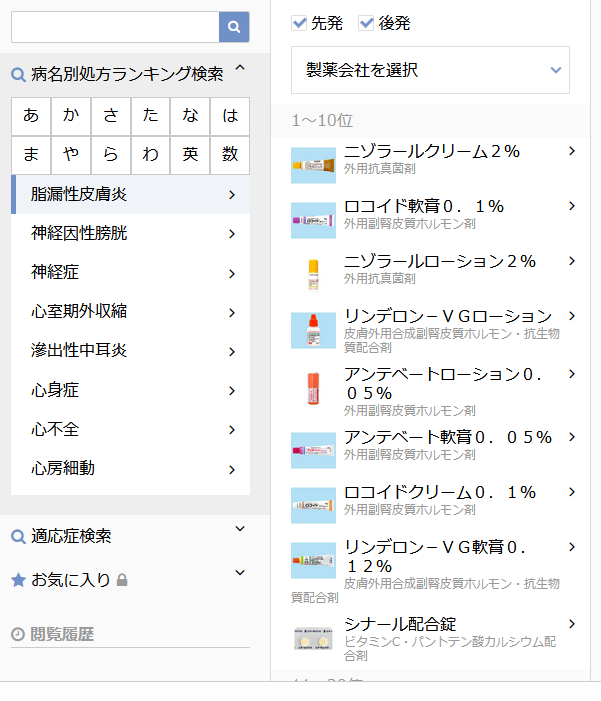Select the あ kana filter

coord(31,116)
